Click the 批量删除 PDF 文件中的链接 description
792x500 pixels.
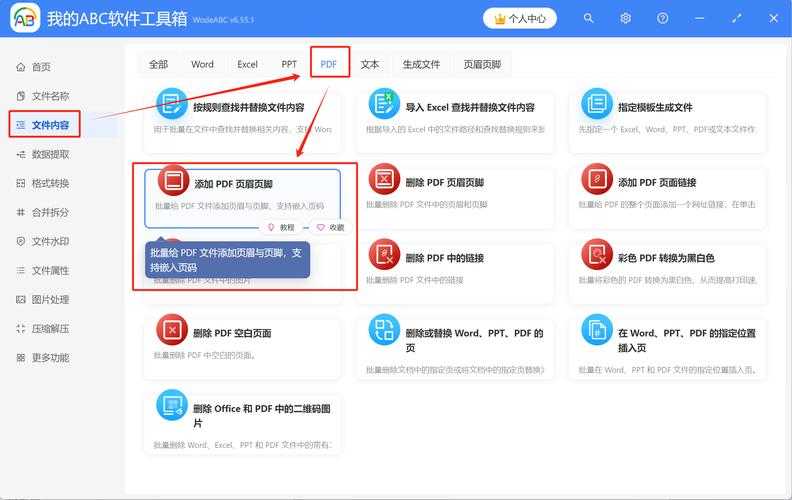(415, 280)
